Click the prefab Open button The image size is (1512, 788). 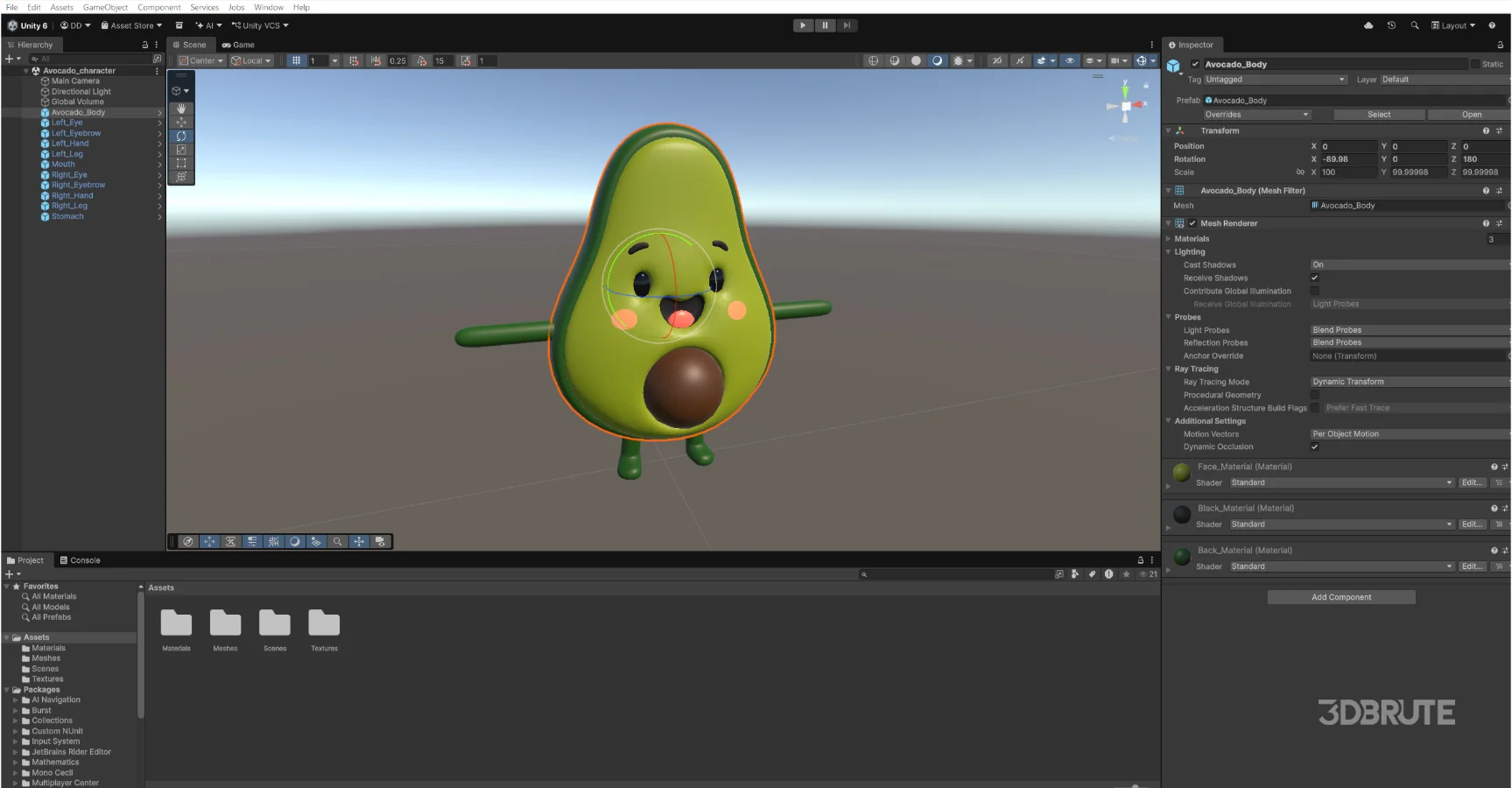(x=1471, y=115)
